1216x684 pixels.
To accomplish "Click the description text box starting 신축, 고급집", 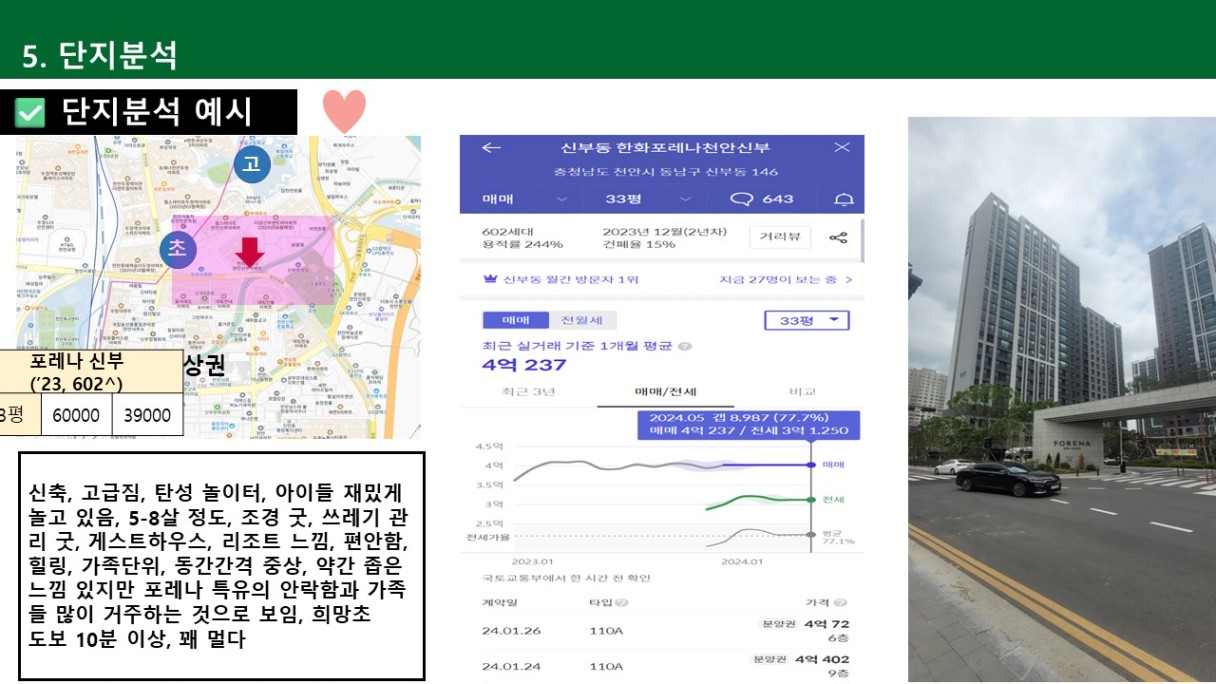I will pyautogui.click(x=222, y=566).
